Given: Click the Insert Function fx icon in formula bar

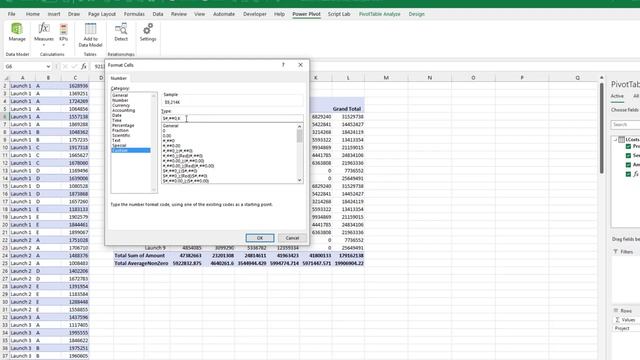Looking at the screenshot, I should (x=83, y=66).
